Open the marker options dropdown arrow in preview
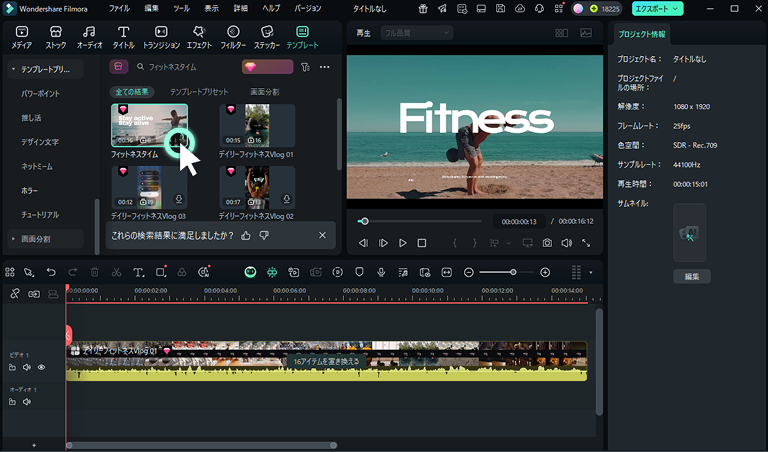The image size is (768, 452). (508, 243)
